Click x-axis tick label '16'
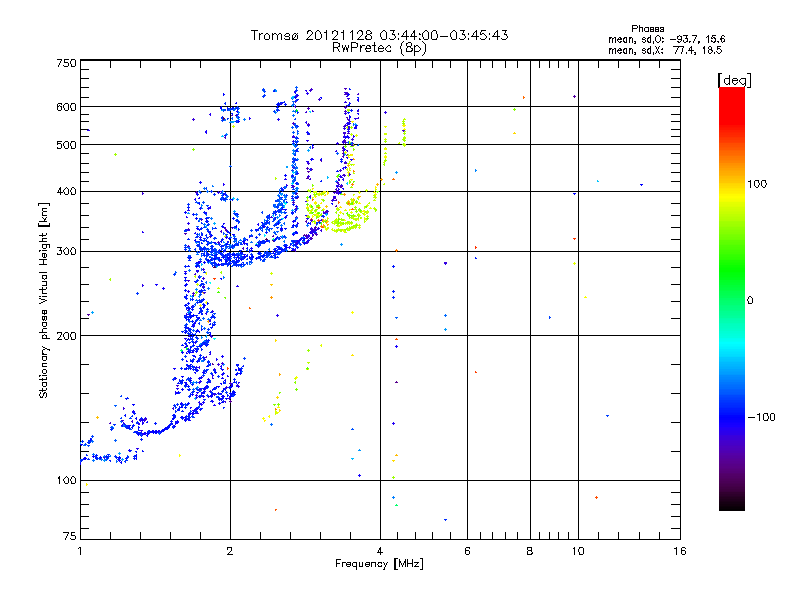Image resolution: width=800 pixels, height=600 pixels. (x=680, y=551)
